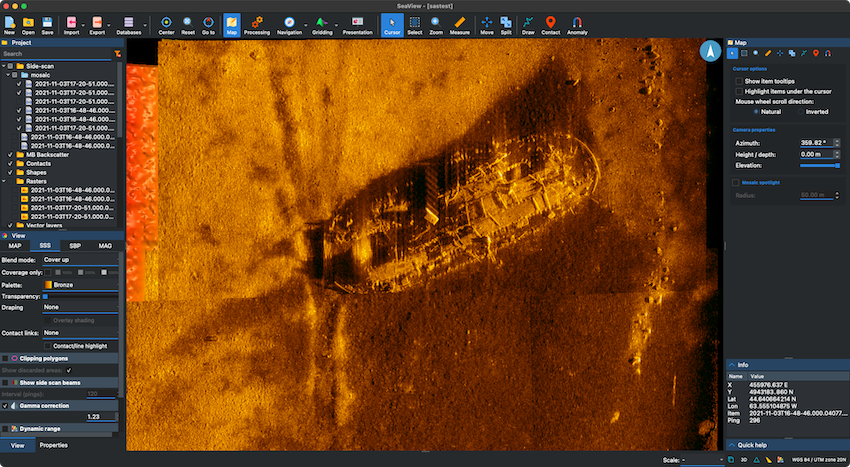Select the View bottom tab
Screen dimensions: 850x467
pos(17,445)
